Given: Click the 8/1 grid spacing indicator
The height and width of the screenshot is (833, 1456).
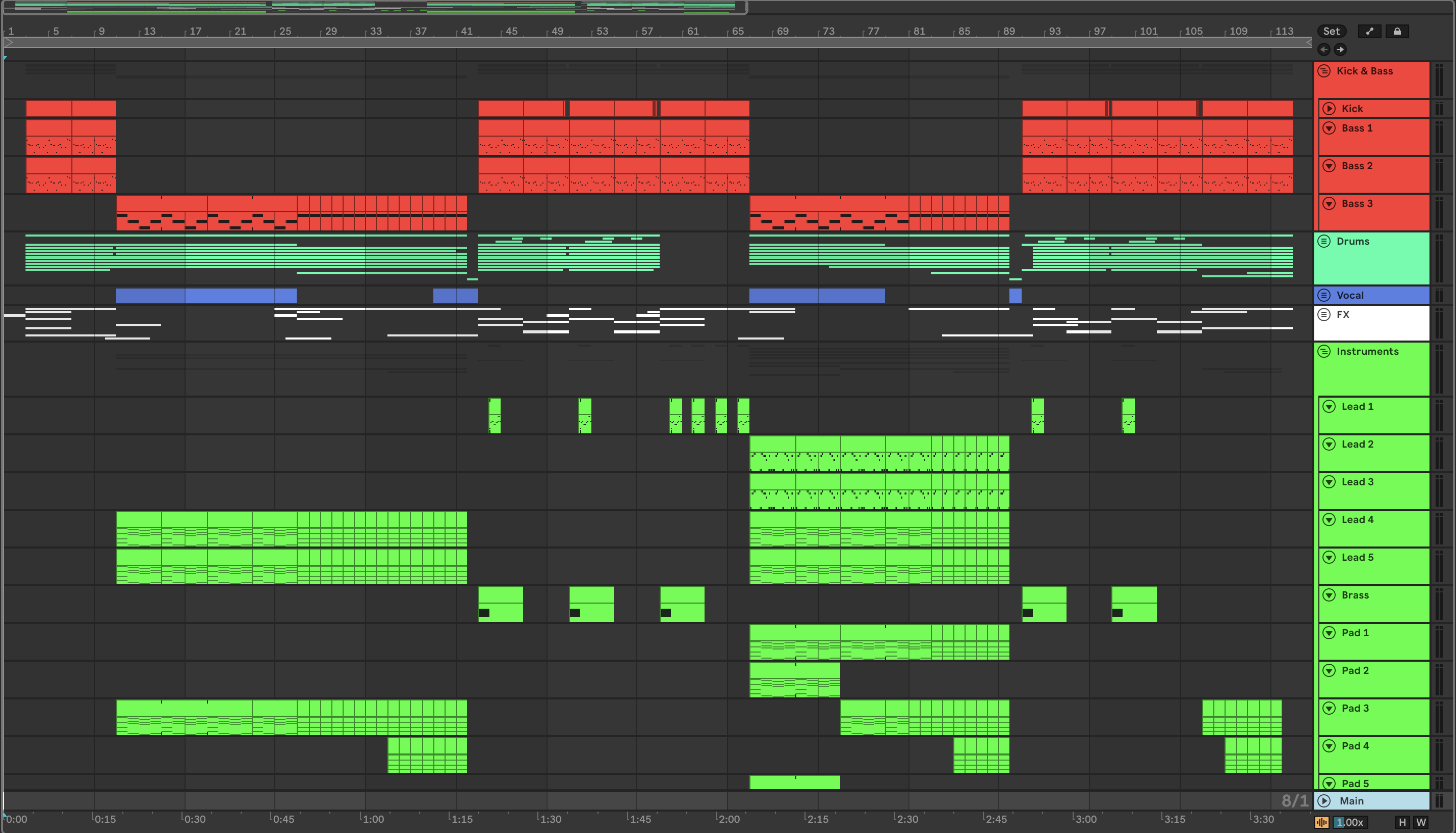Looking at the screenshot, I should click(1295, 800).
